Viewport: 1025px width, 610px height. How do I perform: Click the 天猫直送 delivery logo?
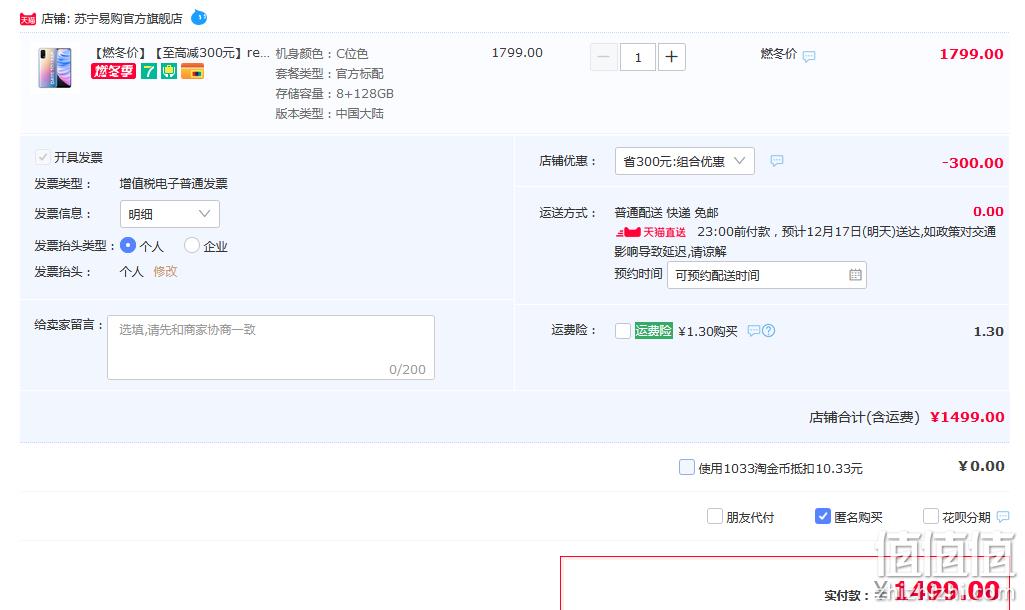point(650,232)
